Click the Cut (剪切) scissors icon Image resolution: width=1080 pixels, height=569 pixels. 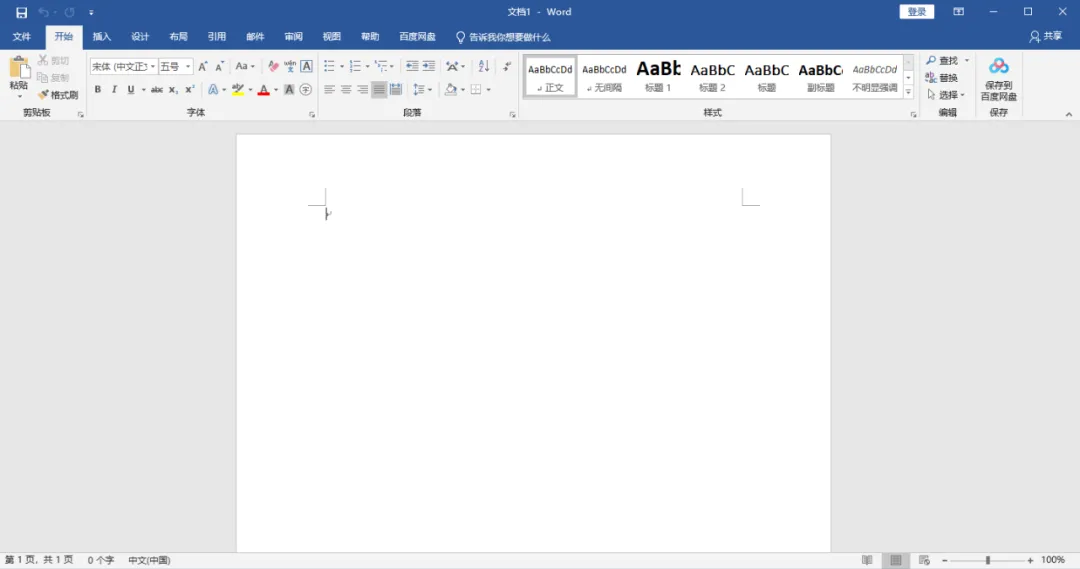click(43, 61)
